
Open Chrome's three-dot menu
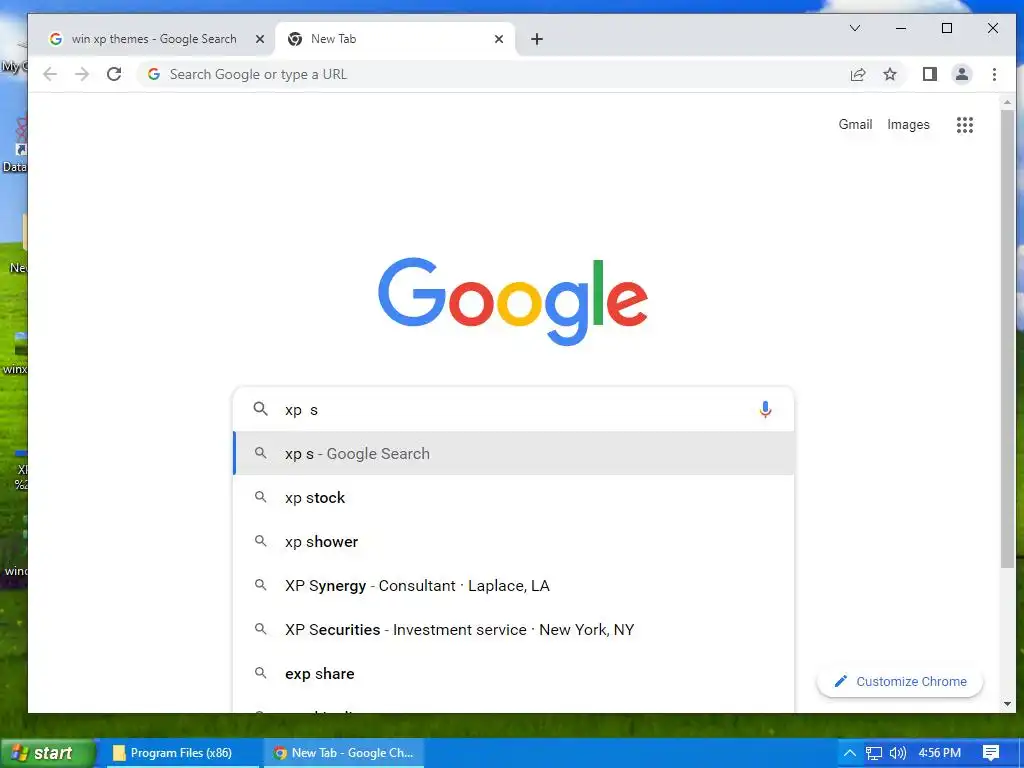click(994, 74)
